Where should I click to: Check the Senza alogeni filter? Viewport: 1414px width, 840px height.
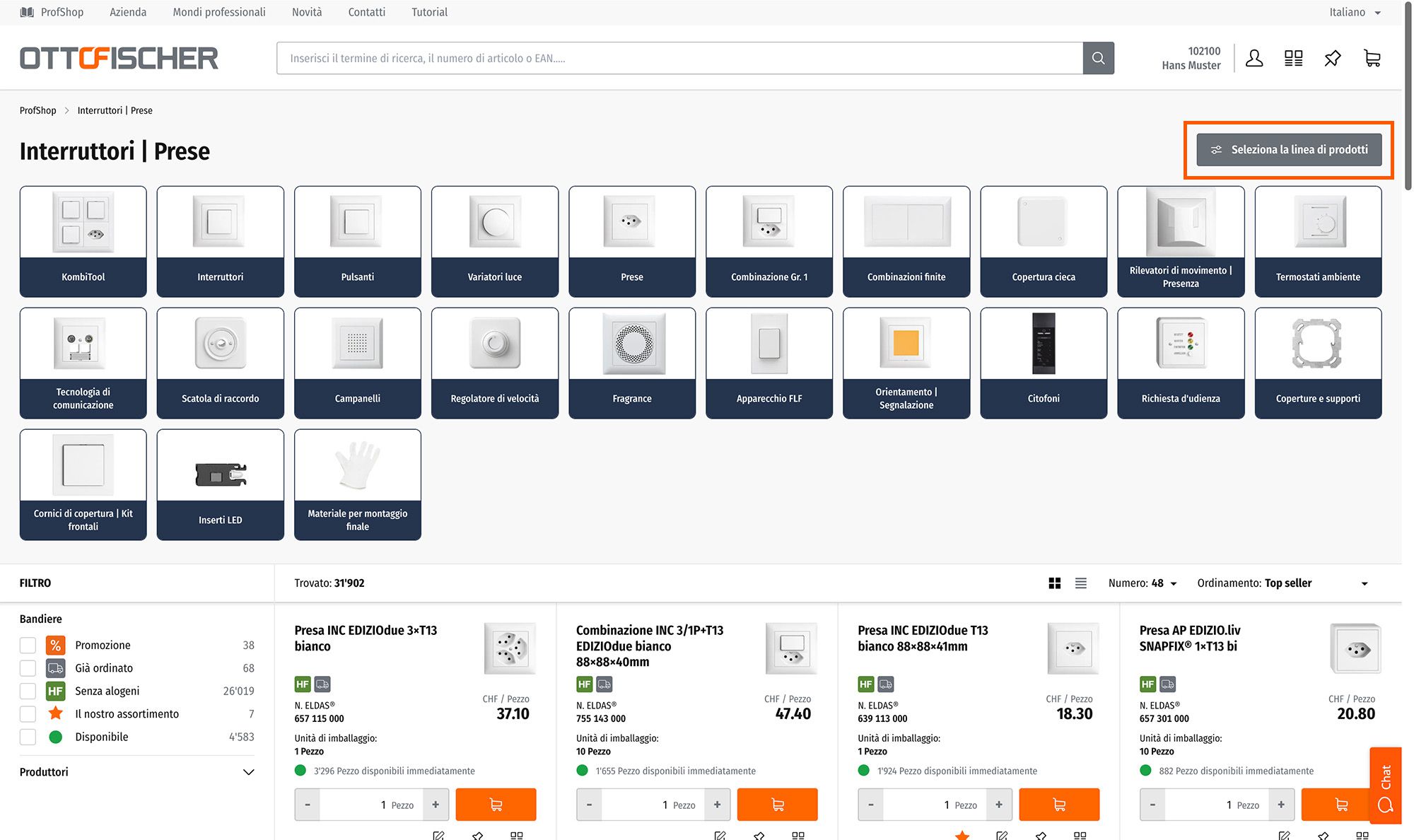(28, 691)
